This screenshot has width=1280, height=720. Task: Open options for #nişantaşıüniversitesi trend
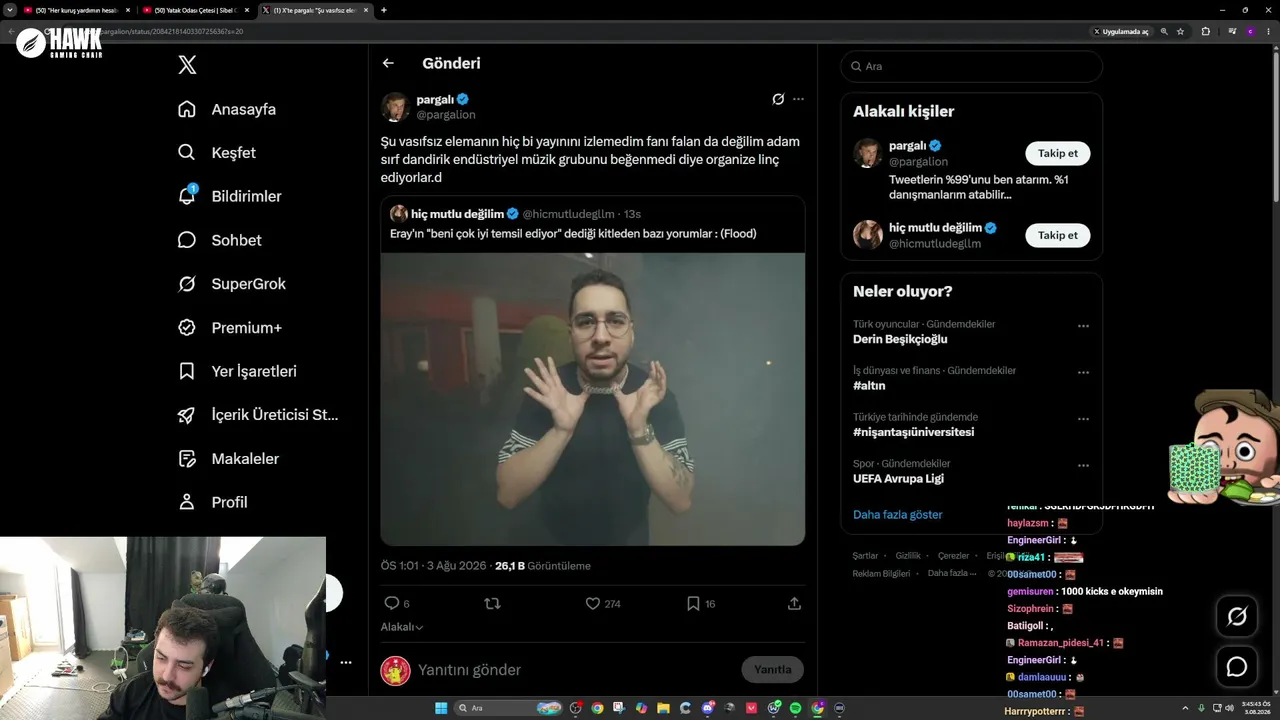(1083, 419)
